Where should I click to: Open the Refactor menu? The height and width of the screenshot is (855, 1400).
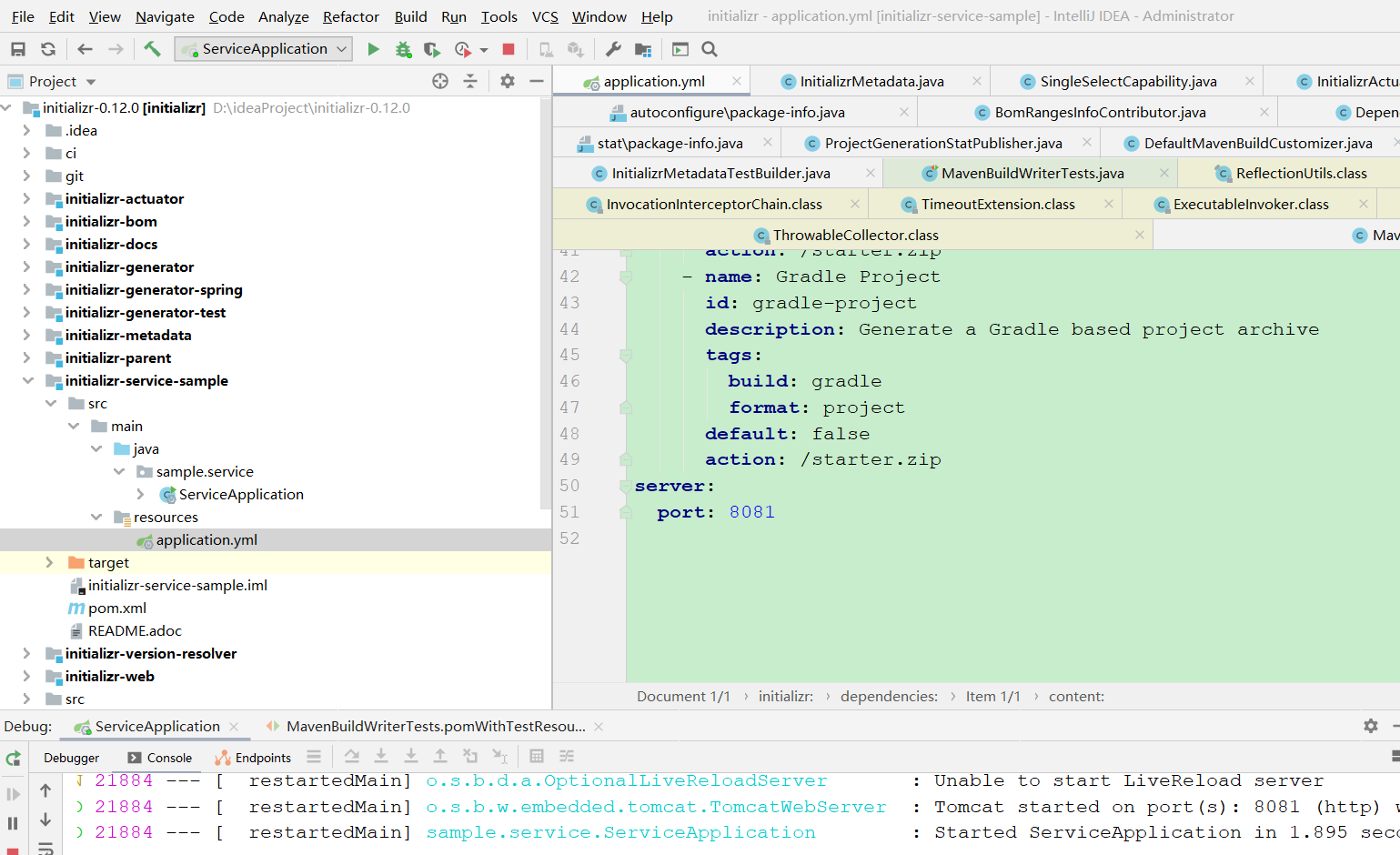click(350, 16)
